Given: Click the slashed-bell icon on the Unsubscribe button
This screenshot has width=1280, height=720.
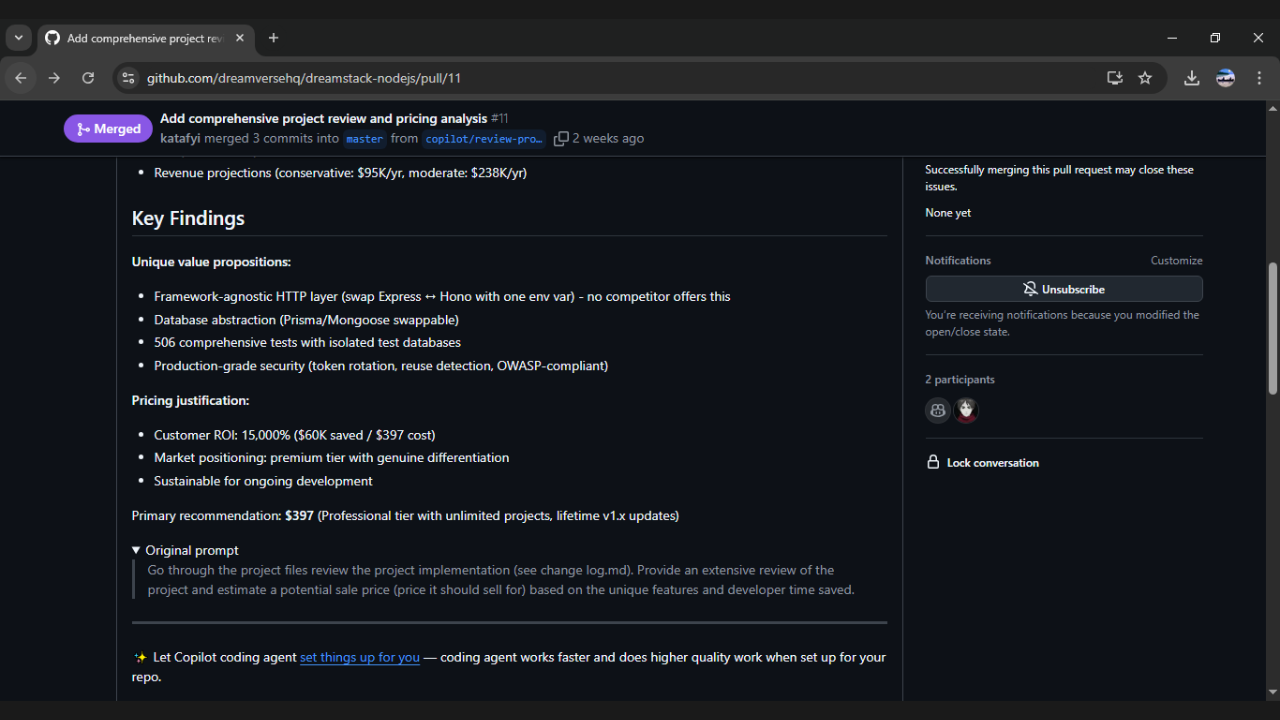Looking at the screenshot, I should 1029,289.
